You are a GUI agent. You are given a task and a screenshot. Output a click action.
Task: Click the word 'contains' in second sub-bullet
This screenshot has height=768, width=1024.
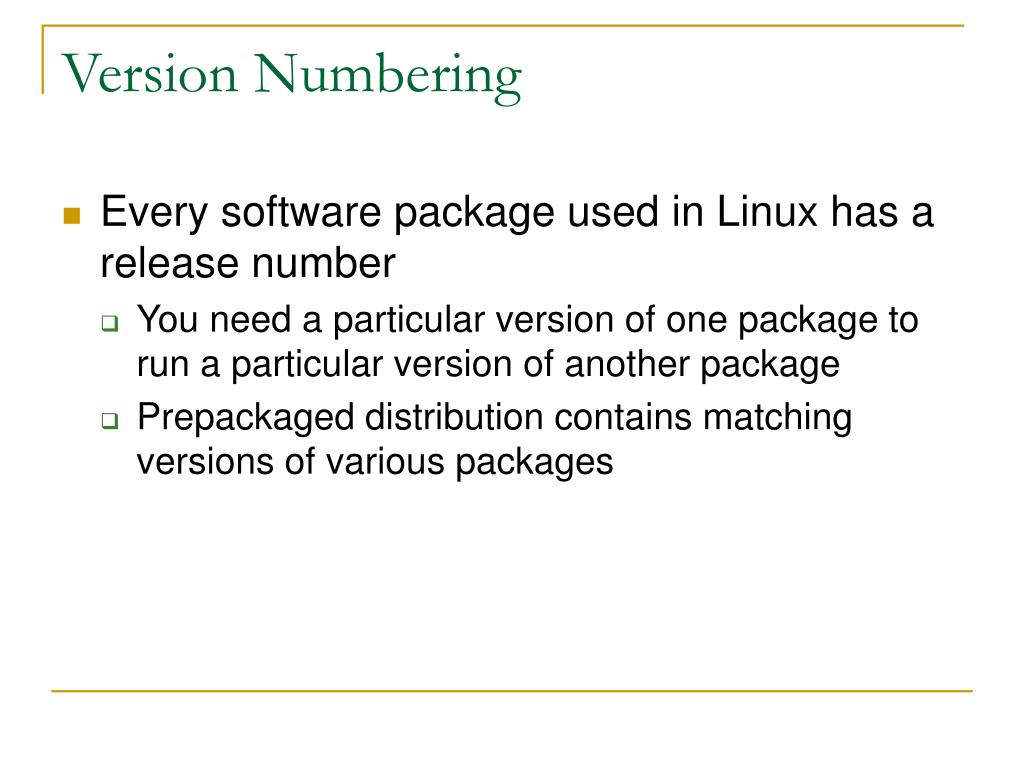click(x=623, y=417)
